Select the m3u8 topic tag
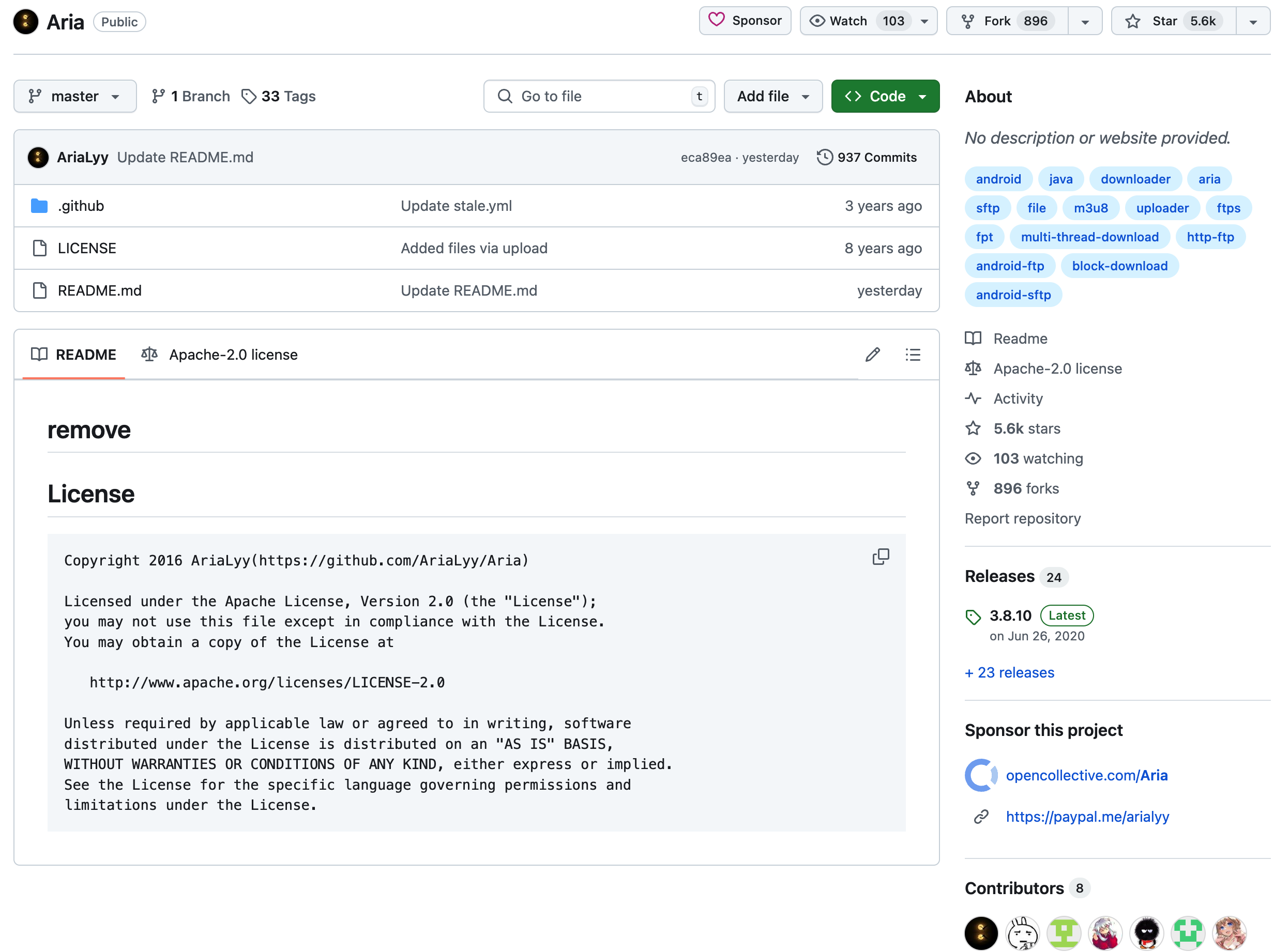1274x952 pixels. click(1091, 208)
